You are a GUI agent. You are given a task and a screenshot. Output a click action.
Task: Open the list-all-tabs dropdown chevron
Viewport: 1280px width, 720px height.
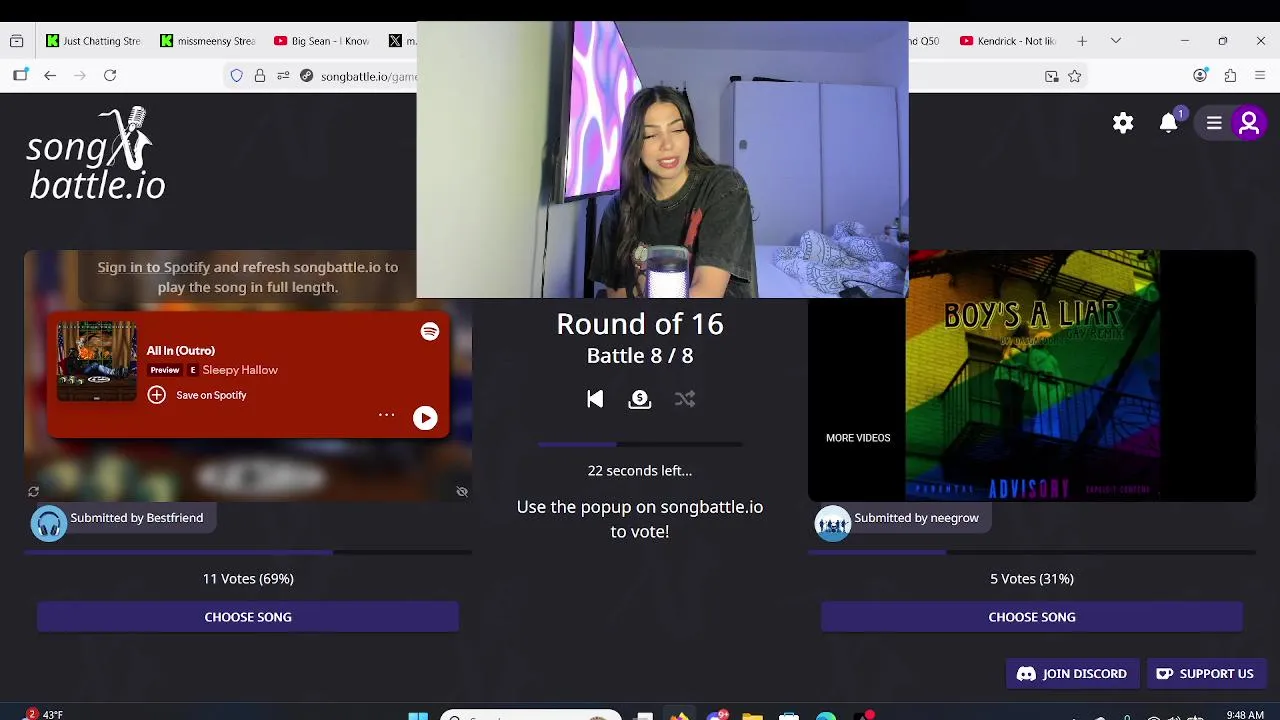tap(1116, 41)
